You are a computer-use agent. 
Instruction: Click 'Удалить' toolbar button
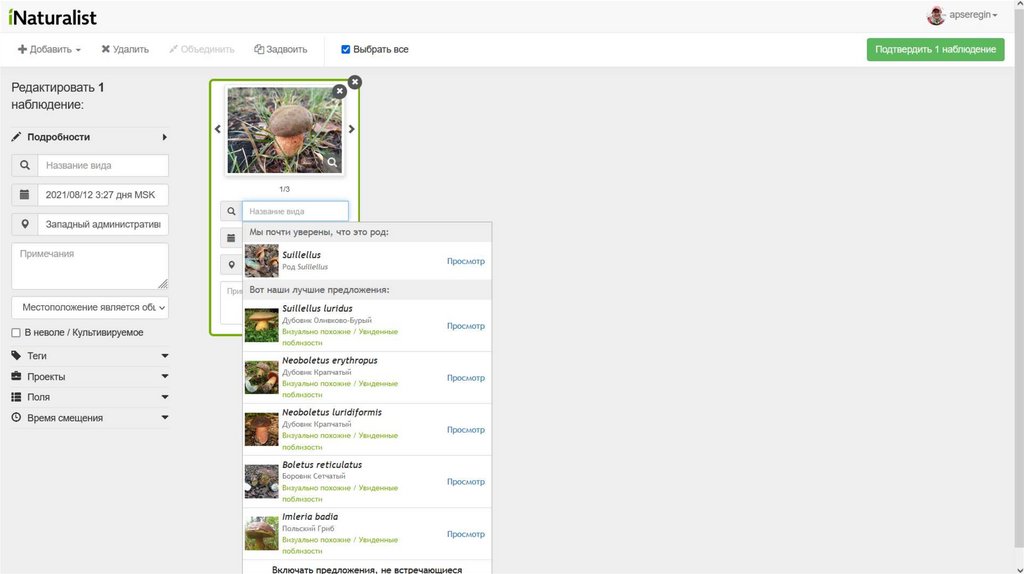pos(125,49)
